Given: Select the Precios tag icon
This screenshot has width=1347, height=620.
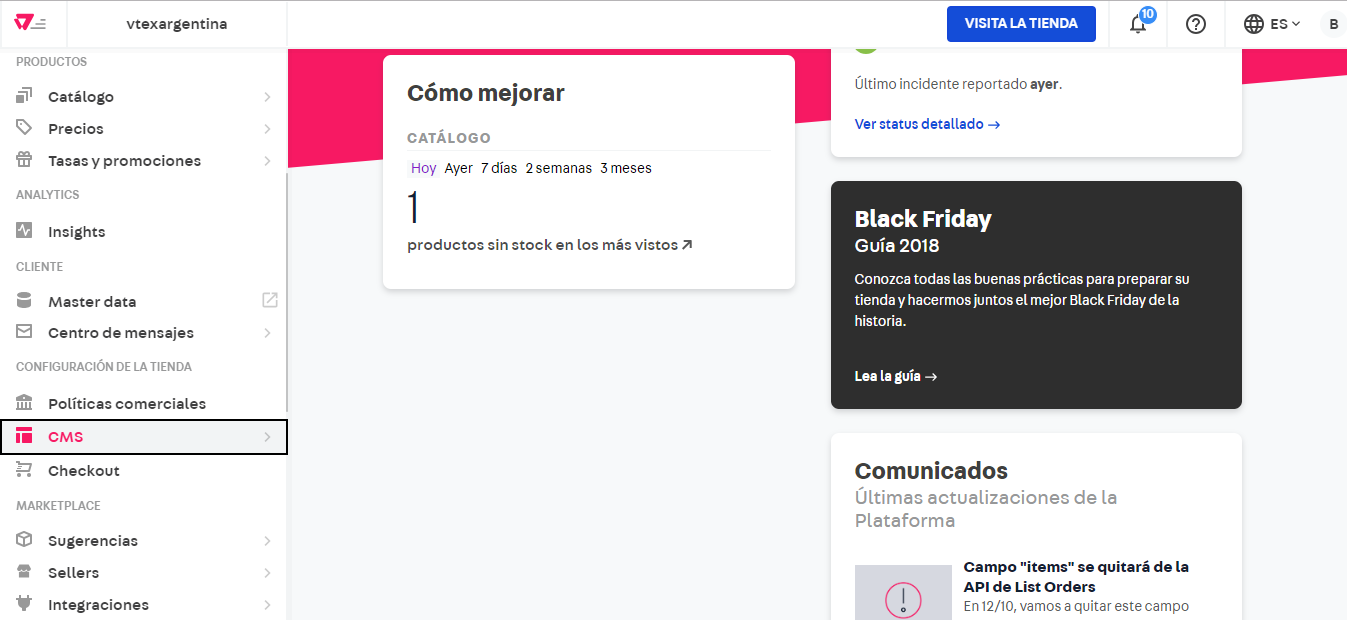Looking at the screenshot, I should point(22,128).
